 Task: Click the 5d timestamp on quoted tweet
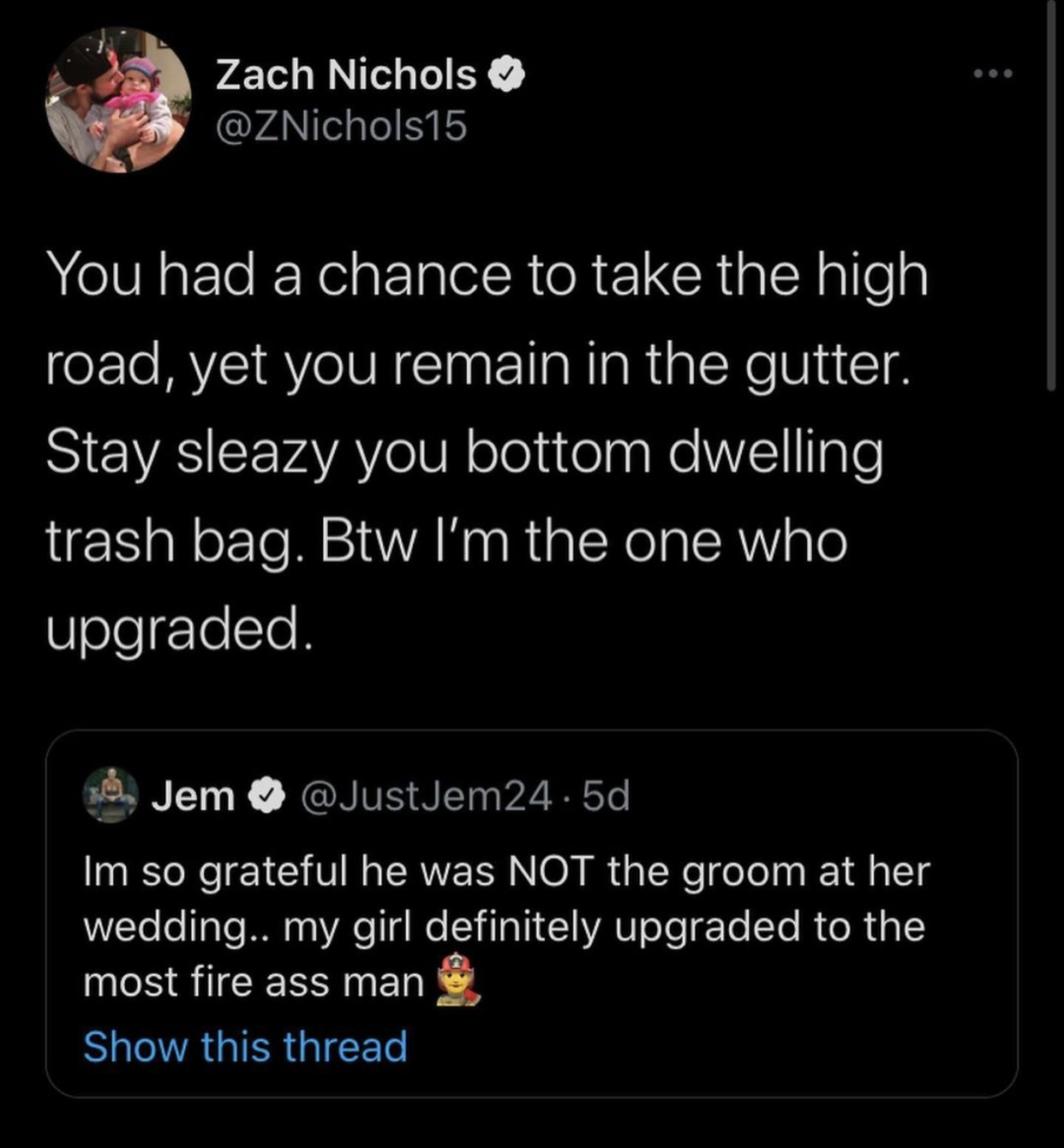pyautogui.click(x=606, y=797)
